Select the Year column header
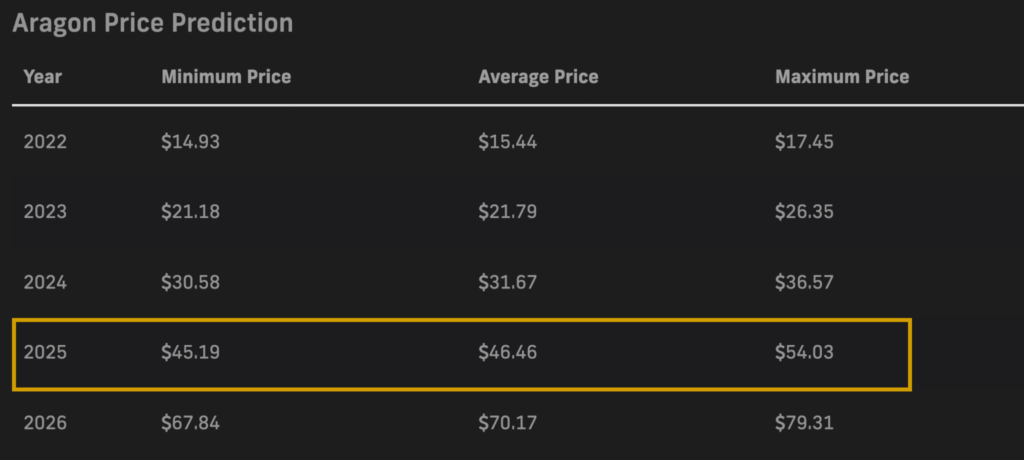Image resolution: width=1024 pixels, height=460 pixels. pyautogui.click(x=42, y=76)
